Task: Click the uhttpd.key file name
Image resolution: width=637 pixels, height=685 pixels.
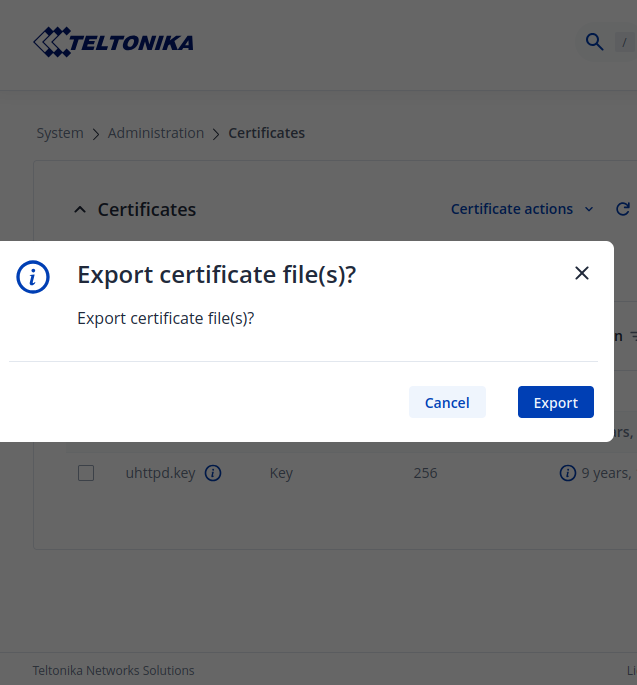Action: coord(160,473)
